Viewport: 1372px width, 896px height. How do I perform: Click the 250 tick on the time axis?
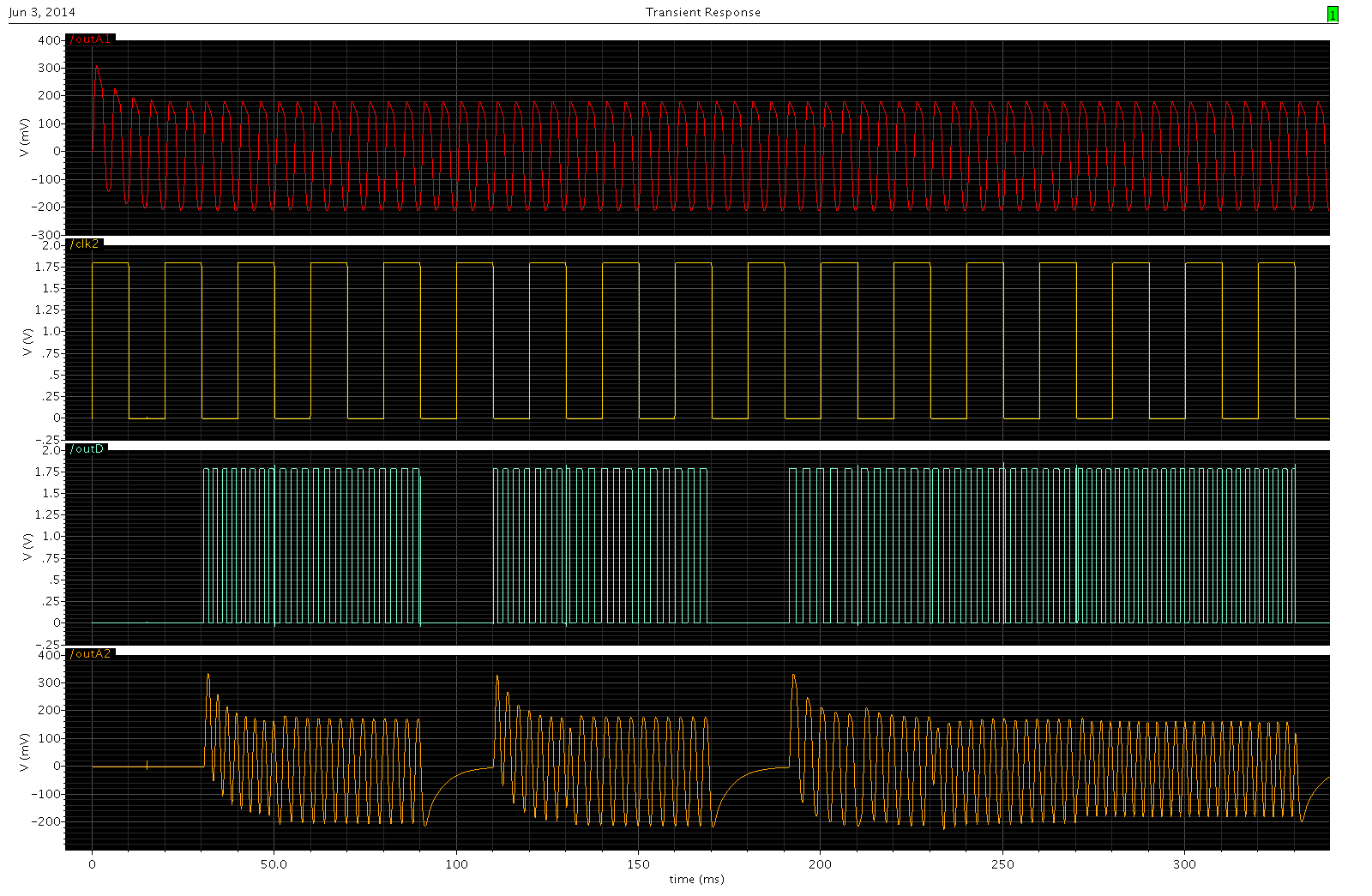[1002, 864]
